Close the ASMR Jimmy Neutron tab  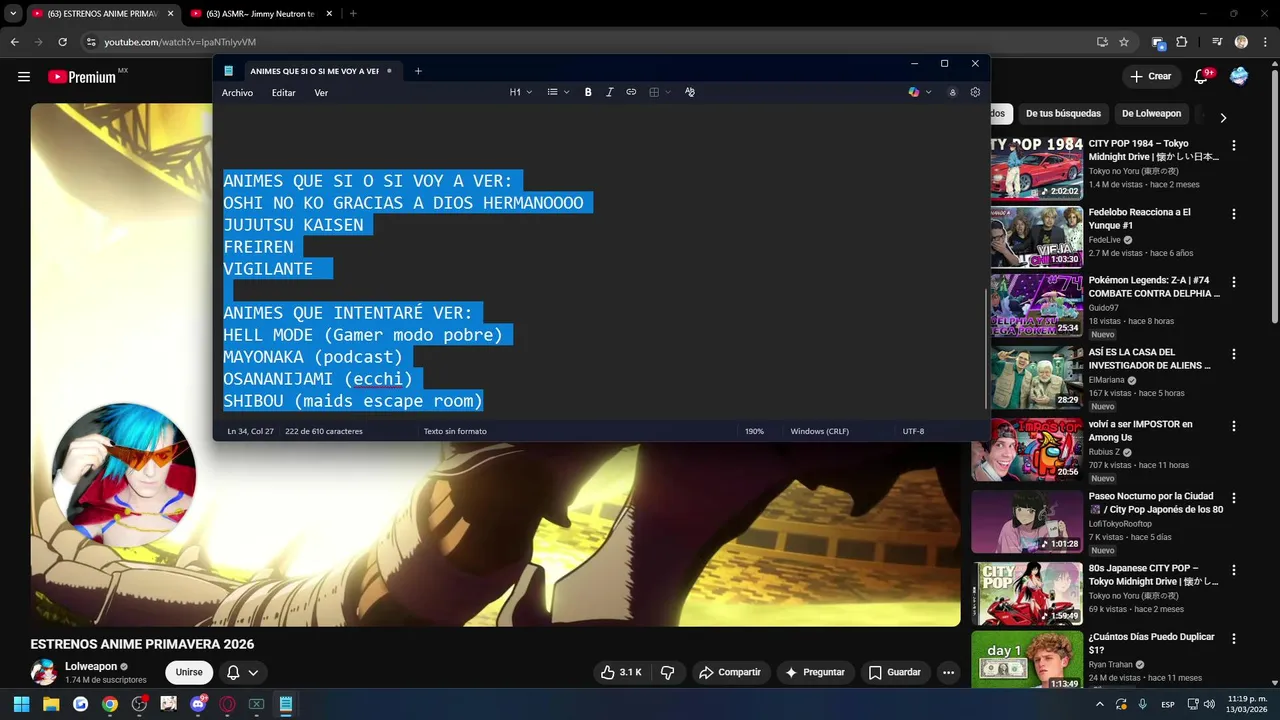point(329,14)
